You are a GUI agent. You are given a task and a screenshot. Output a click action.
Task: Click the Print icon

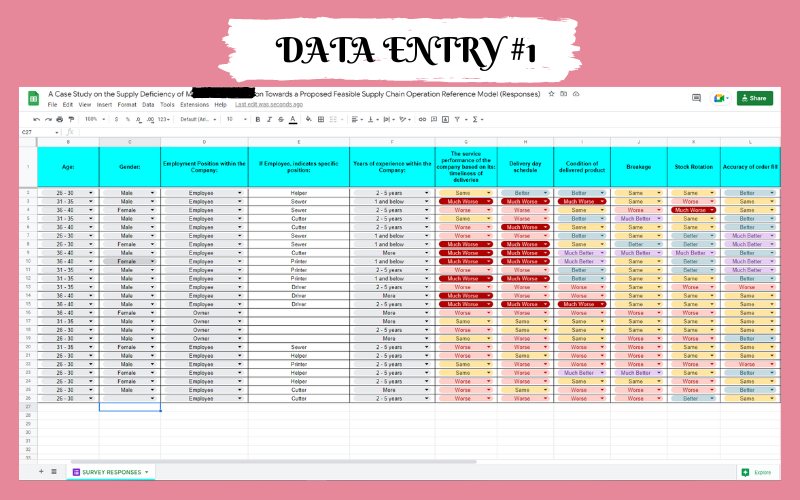point(59,119)
